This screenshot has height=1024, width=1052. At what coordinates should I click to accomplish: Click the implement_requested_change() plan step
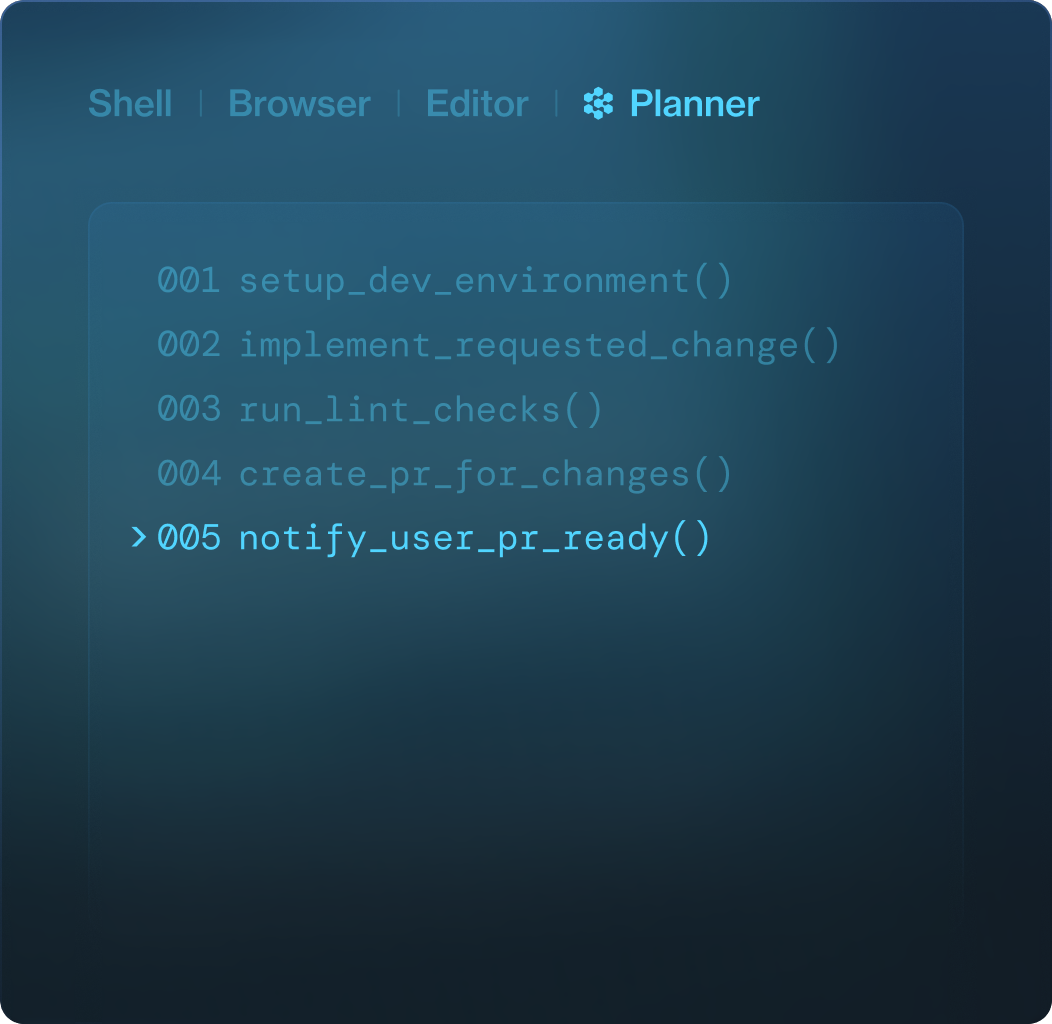click(x=539, y=345)
